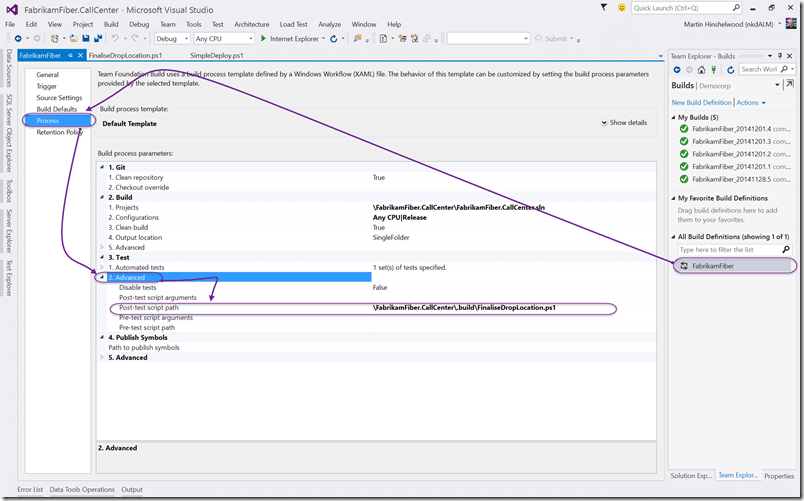Switch to FinaliseDropLocation.ps1 tab

coord(125,55)
